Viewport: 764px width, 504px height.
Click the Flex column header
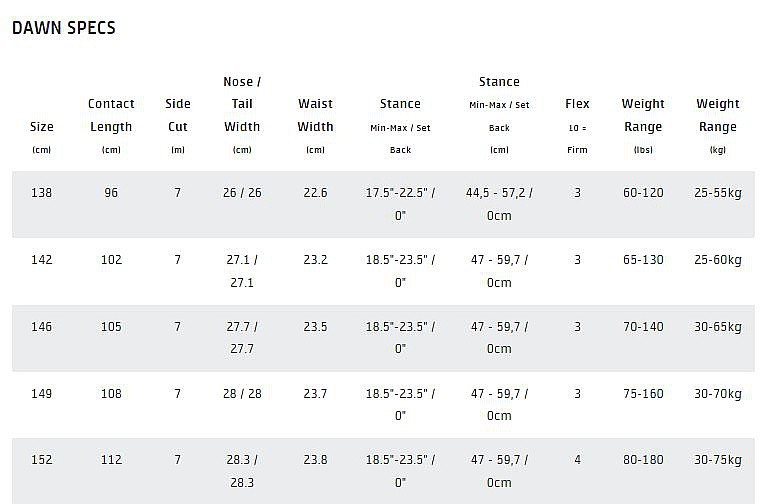577,104
